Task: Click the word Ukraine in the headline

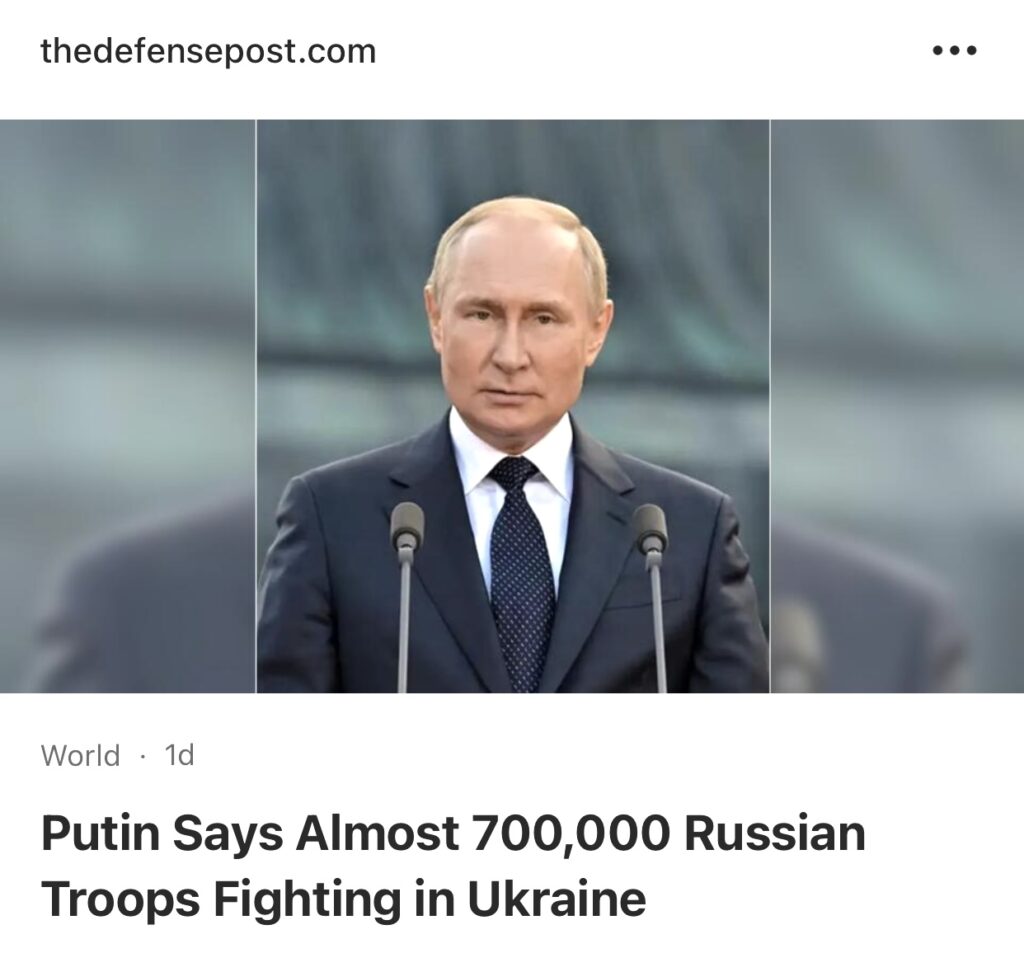Action: [x=556, y=899]
